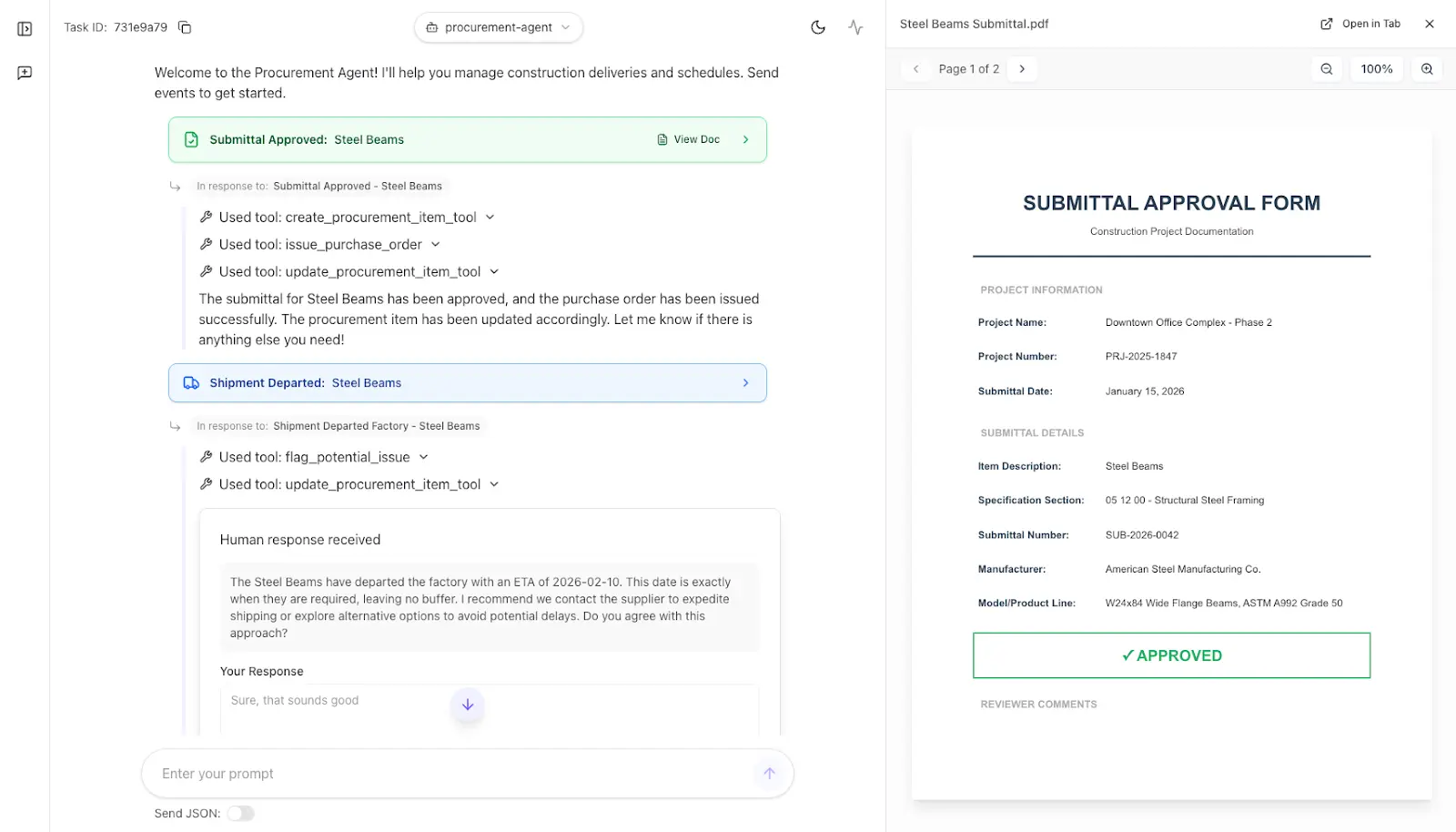1456x832 pixels.
Task: Click the scroll-to-bottom arrow button
Action: 468,705
